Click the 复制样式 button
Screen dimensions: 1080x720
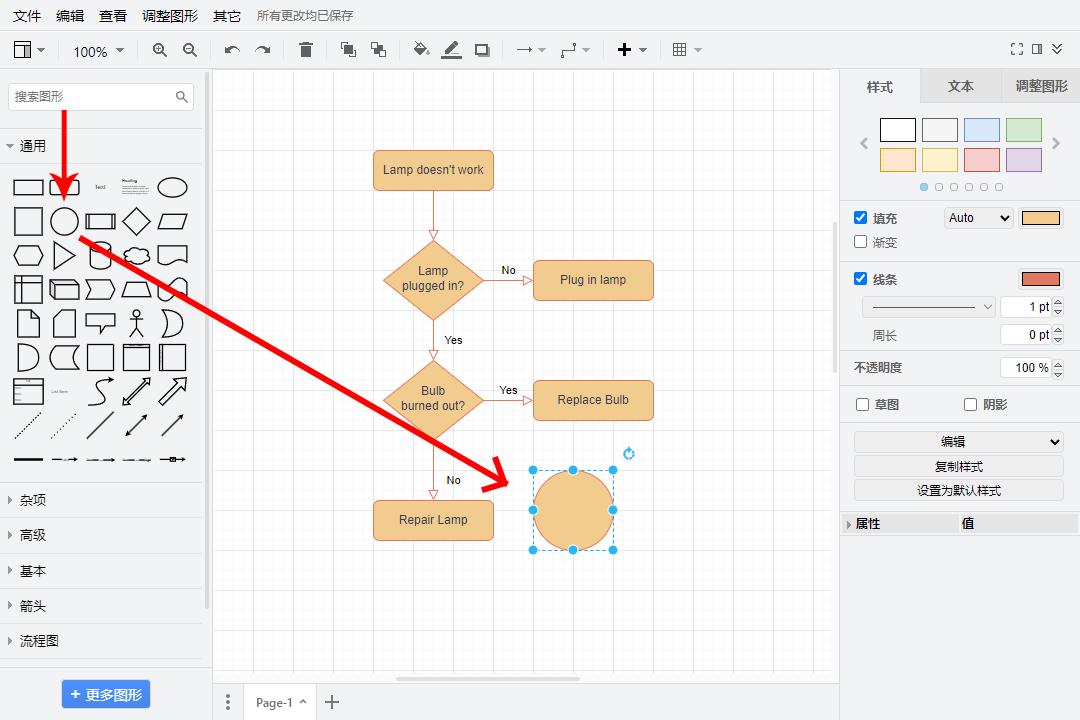point(958,467)
